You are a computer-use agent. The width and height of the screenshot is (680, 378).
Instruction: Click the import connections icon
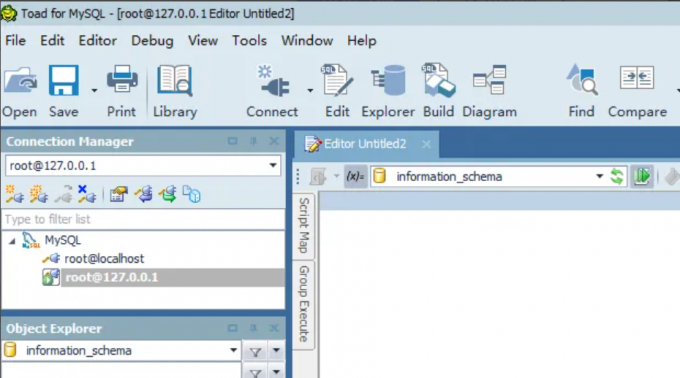click(x=144, y=194)
